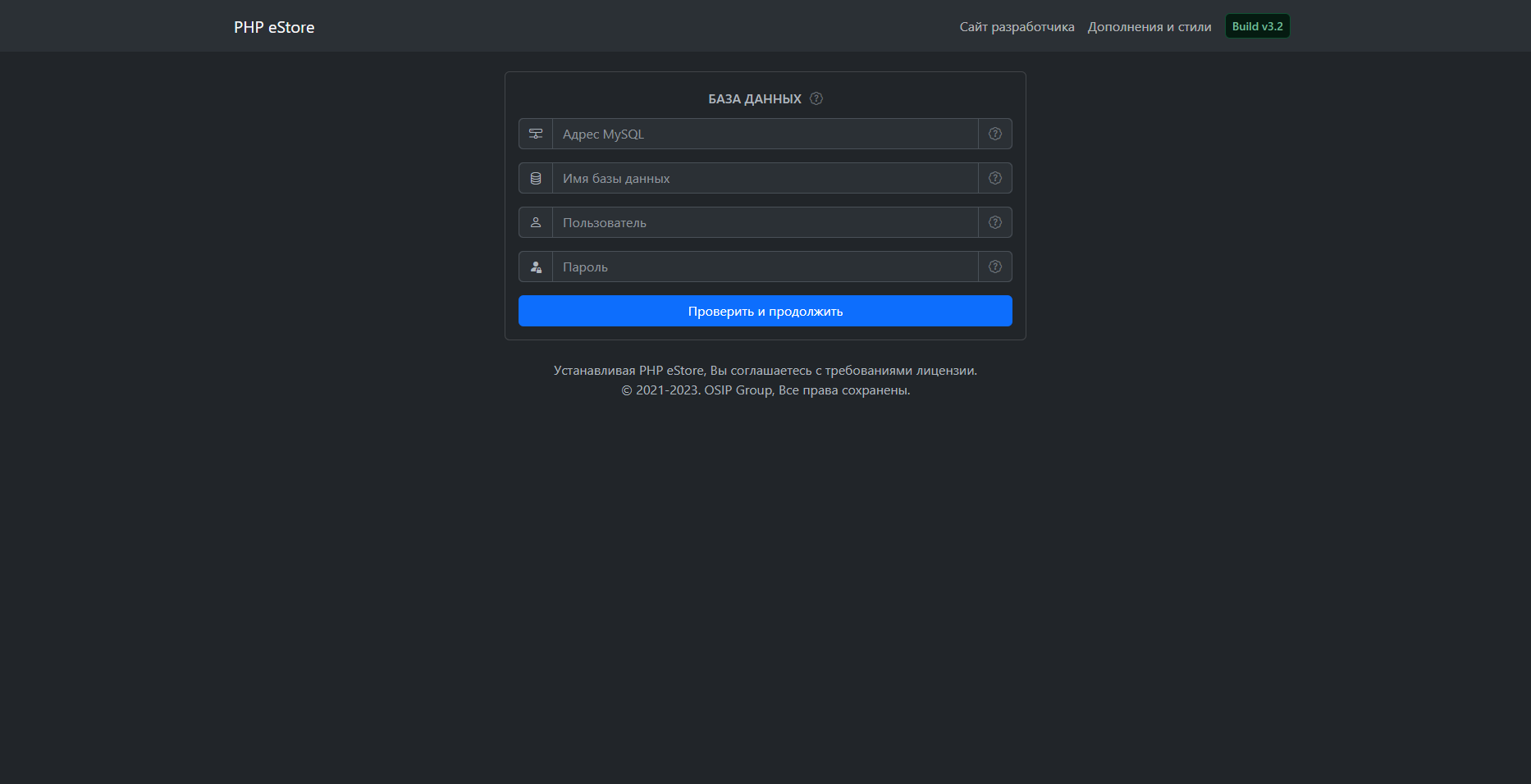
Task: Select the Пользователь text field
Action: coord(765,222)
